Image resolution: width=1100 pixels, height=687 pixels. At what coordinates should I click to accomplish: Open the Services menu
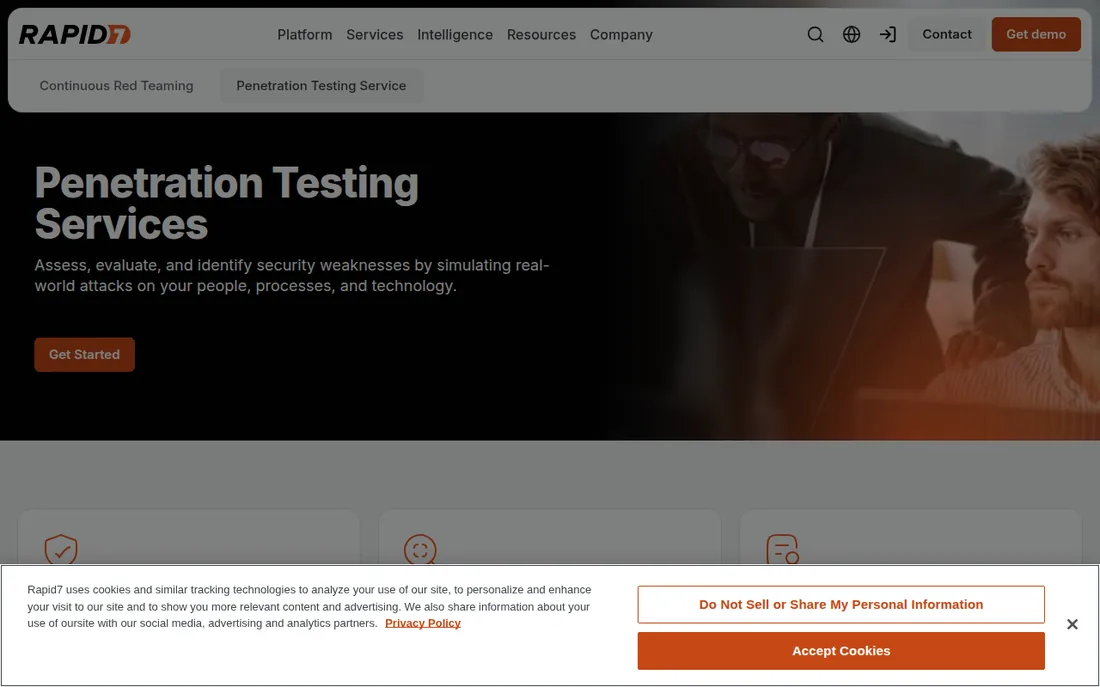(375, 34)
